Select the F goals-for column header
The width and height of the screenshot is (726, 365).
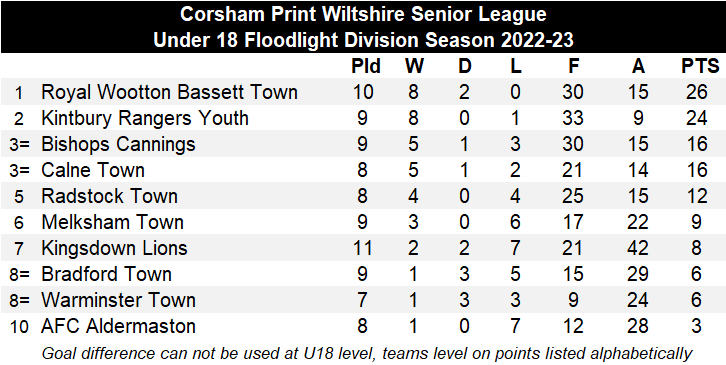click(x=574, y=66)
